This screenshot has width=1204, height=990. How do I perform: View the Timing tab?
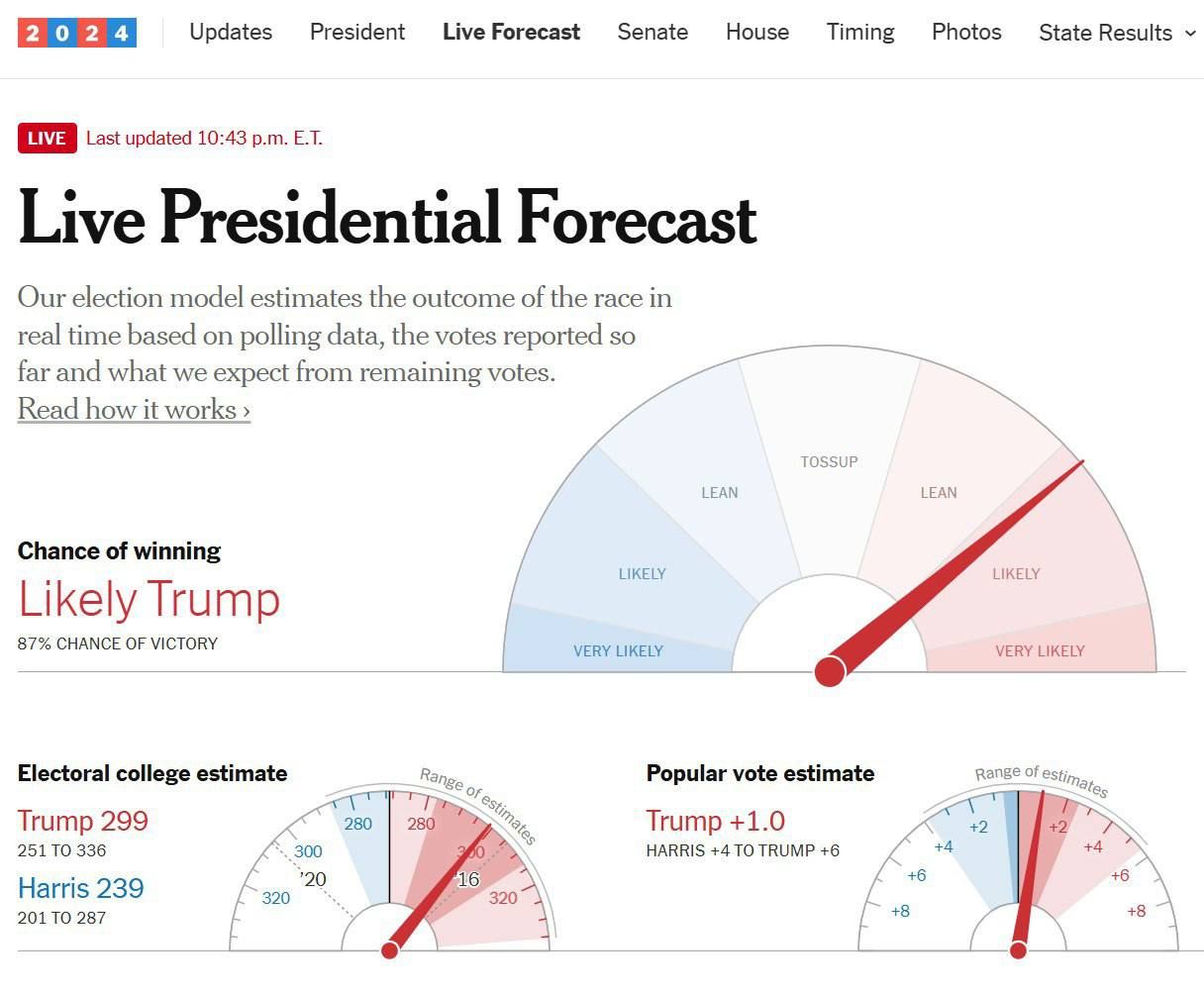point(860,32)
